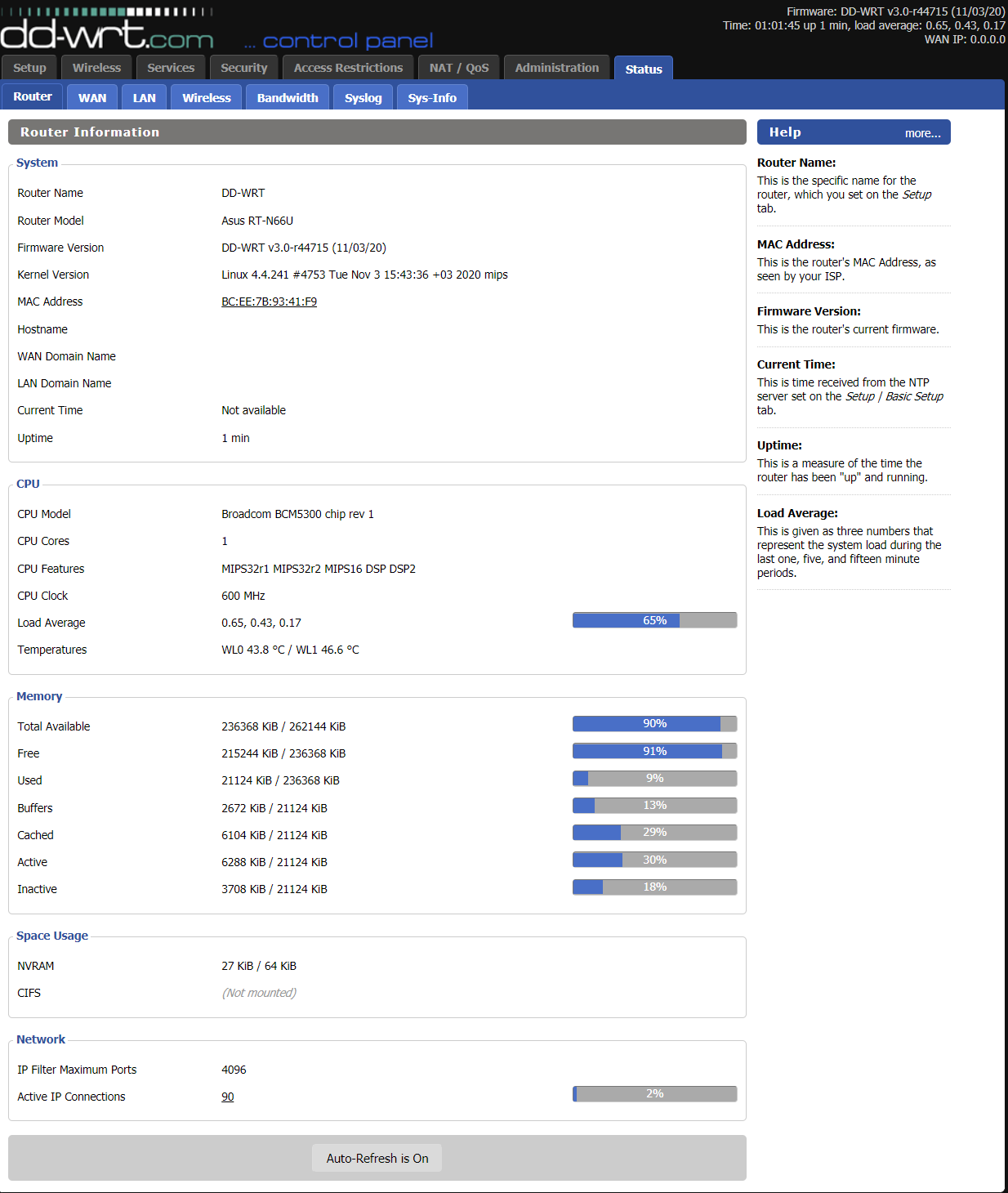Image resolution: width=1008 pixels, height=1193 pixels.
Task: Switch to the Services tab
Action: pyautogui.click(x=171, y=68)
